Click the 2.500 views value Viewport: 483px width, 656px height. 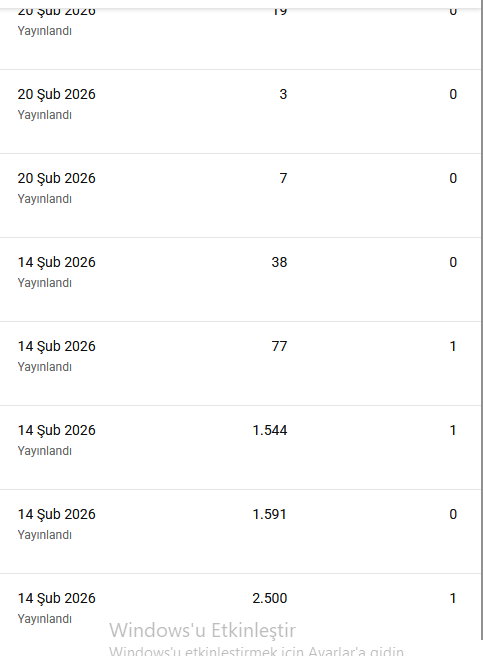click(x=270, y=598)
